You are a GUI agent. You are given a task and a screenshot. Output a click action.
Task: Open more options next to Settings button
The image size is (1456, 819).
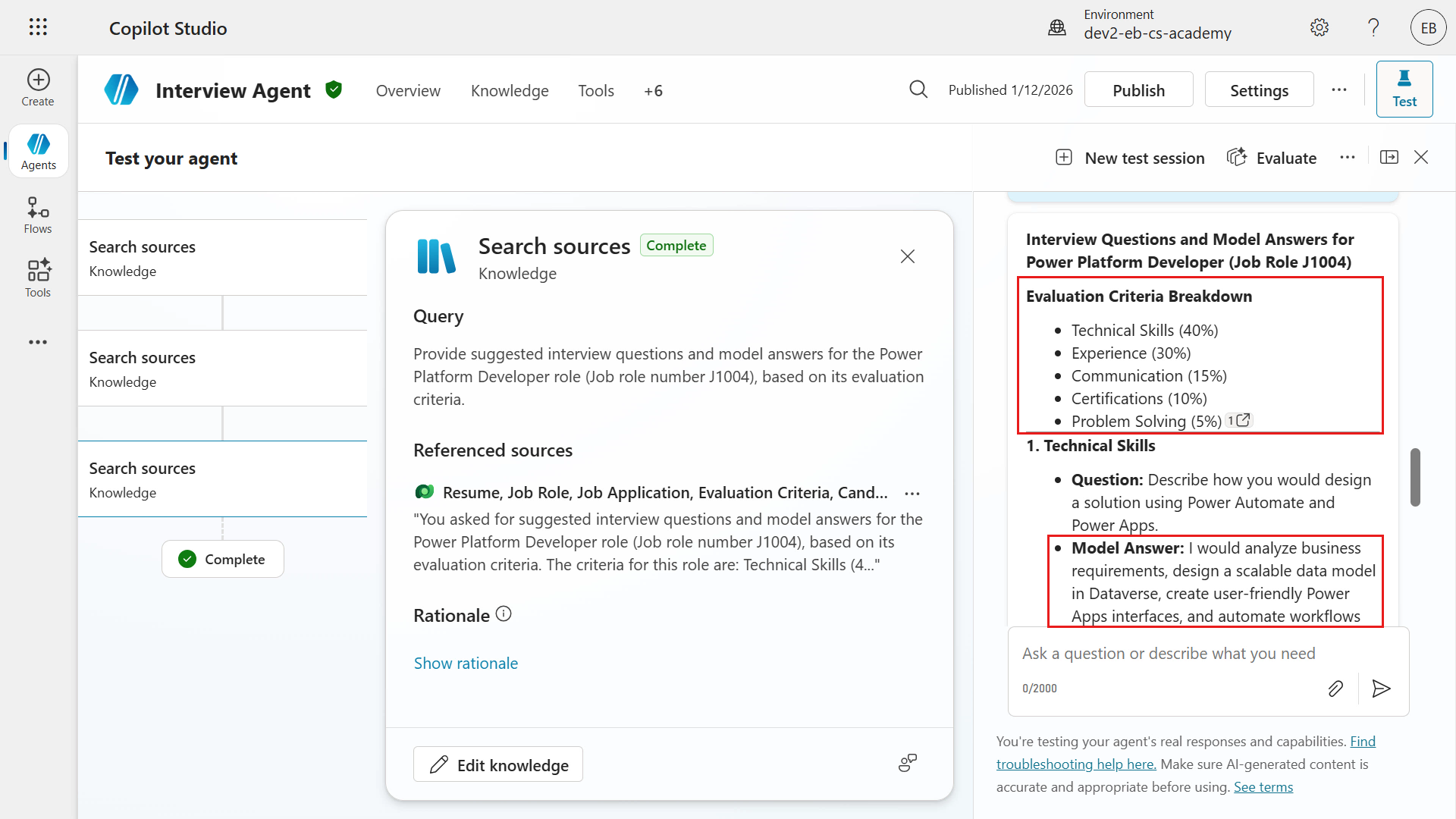pyautogui.click(x=1339, y=89)
